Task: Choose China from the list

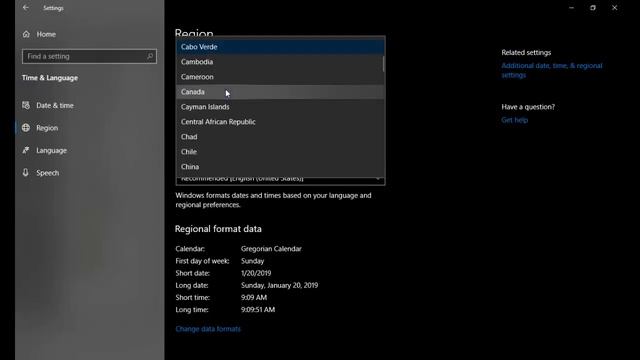Action: 280,167
